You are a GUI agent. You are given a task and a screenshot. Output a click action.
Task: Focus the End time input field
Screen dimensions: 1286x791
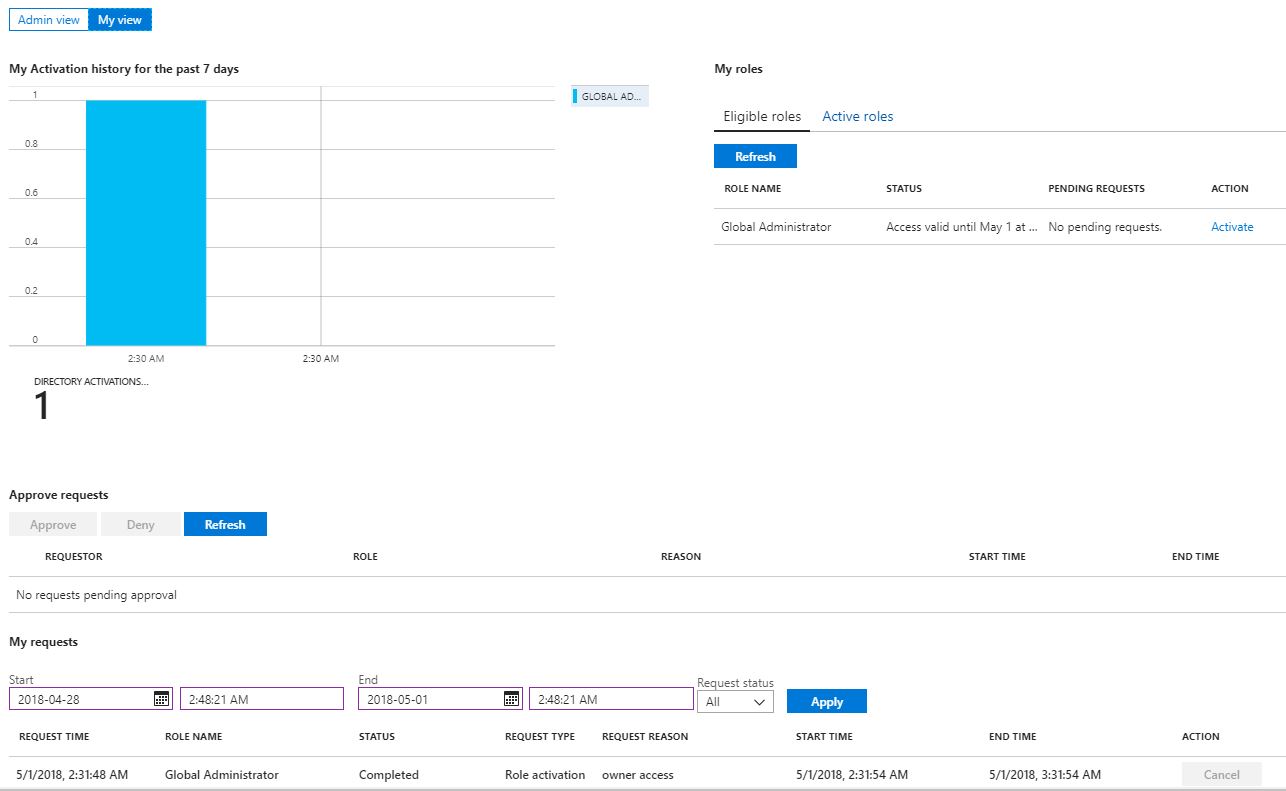click(610, 699)
